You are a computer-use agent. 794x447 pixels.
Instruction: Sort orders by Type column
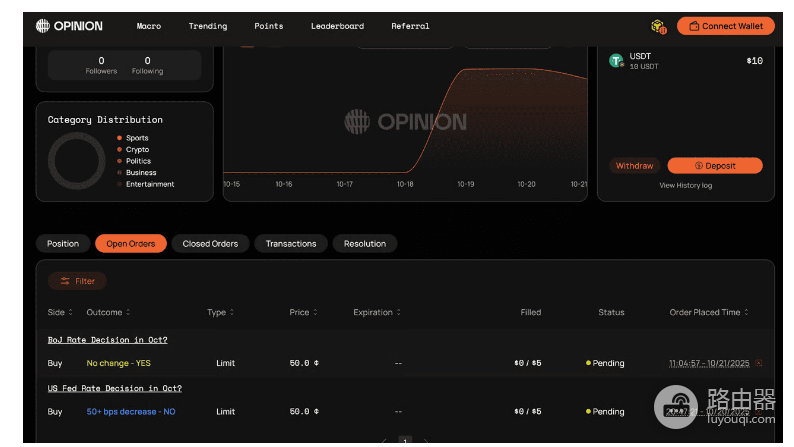tap(220, 312)
